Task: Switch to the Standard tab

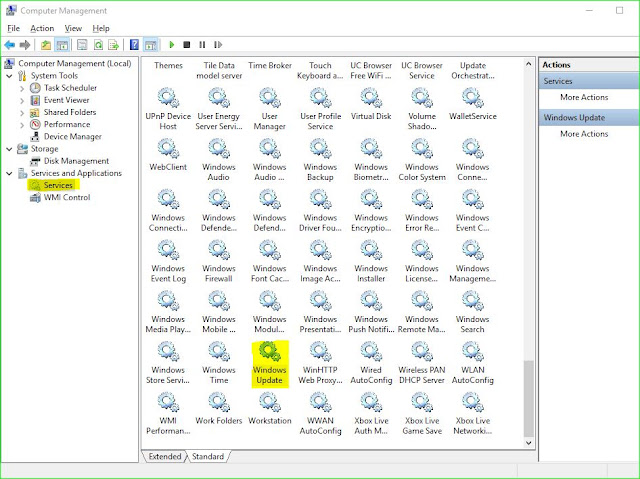Action: coord(208,456)
